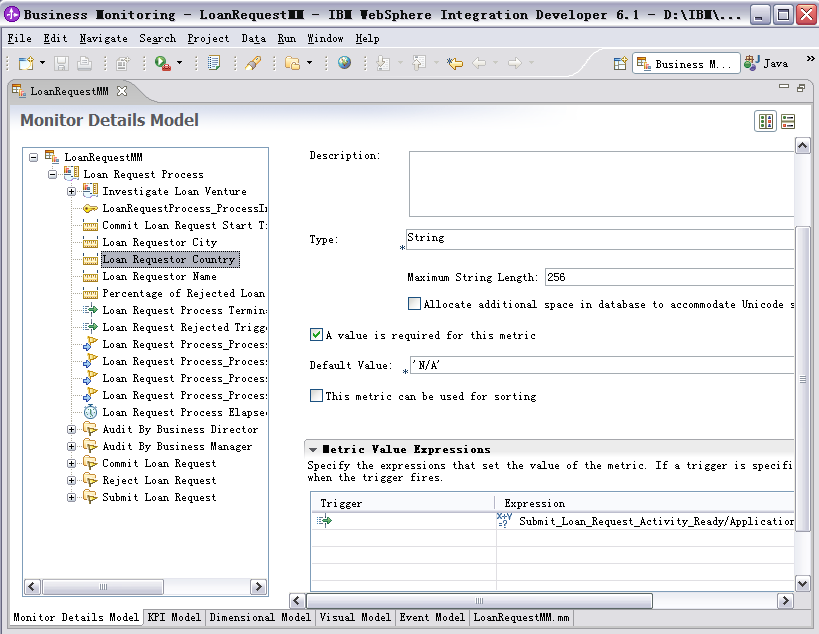The width and height of the screenshot is (819, 634).
Task: Open the dropdown arrow beside the Run icon
Action: click(180, 63)
